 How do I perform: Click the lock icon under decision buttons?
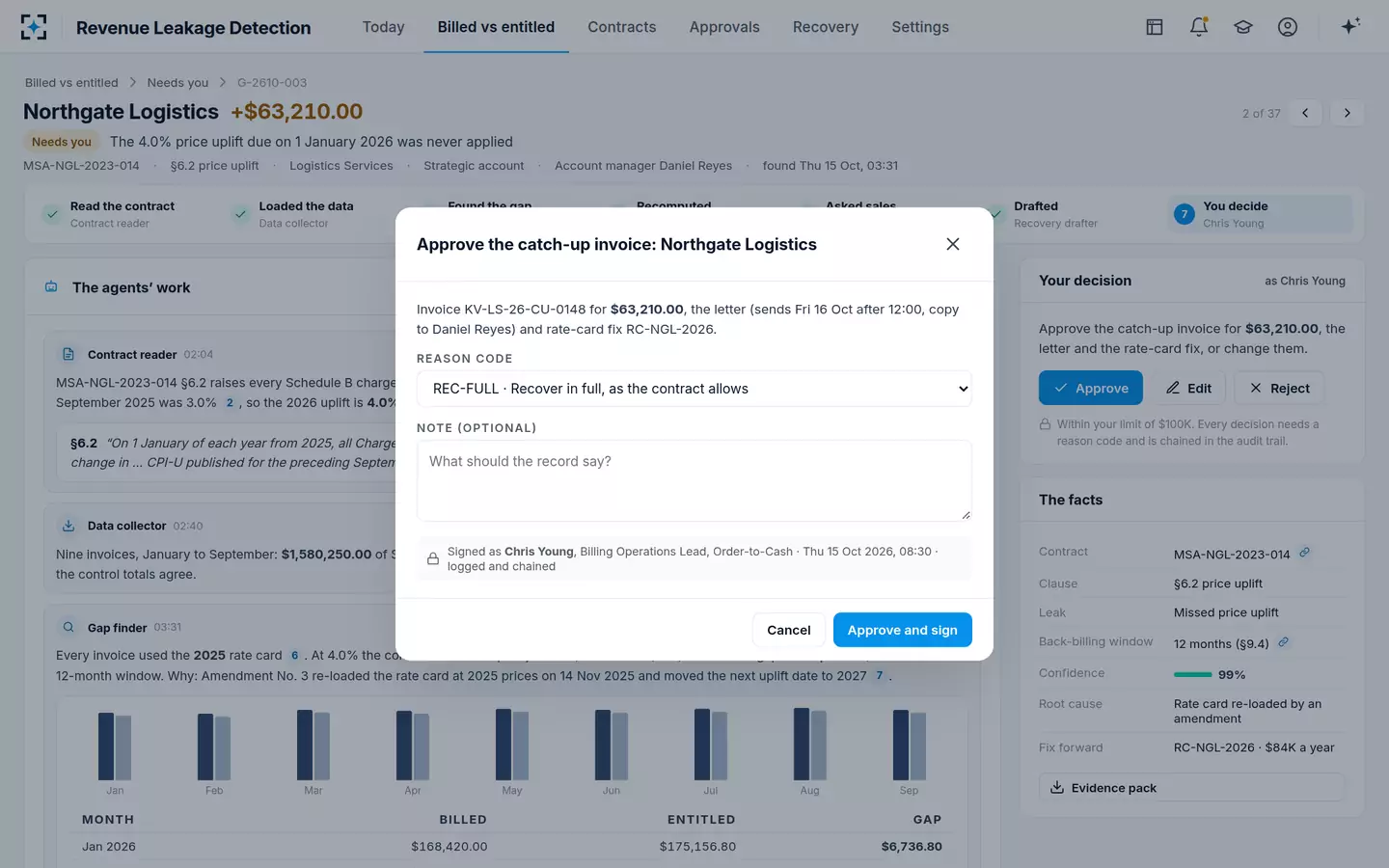(x=1045, y=424)
